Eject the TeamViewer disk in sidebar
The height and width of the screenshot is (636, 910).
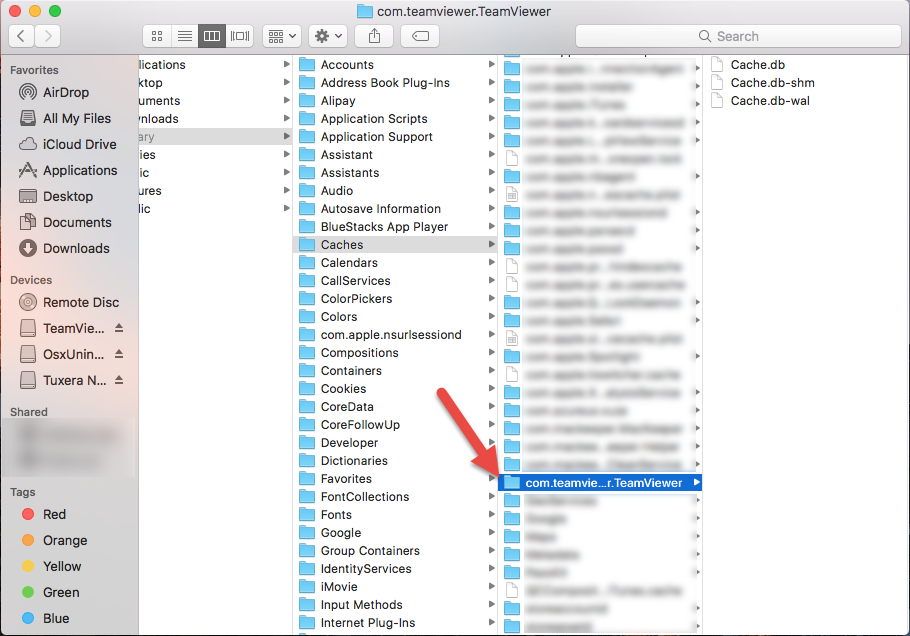[119, 328]
